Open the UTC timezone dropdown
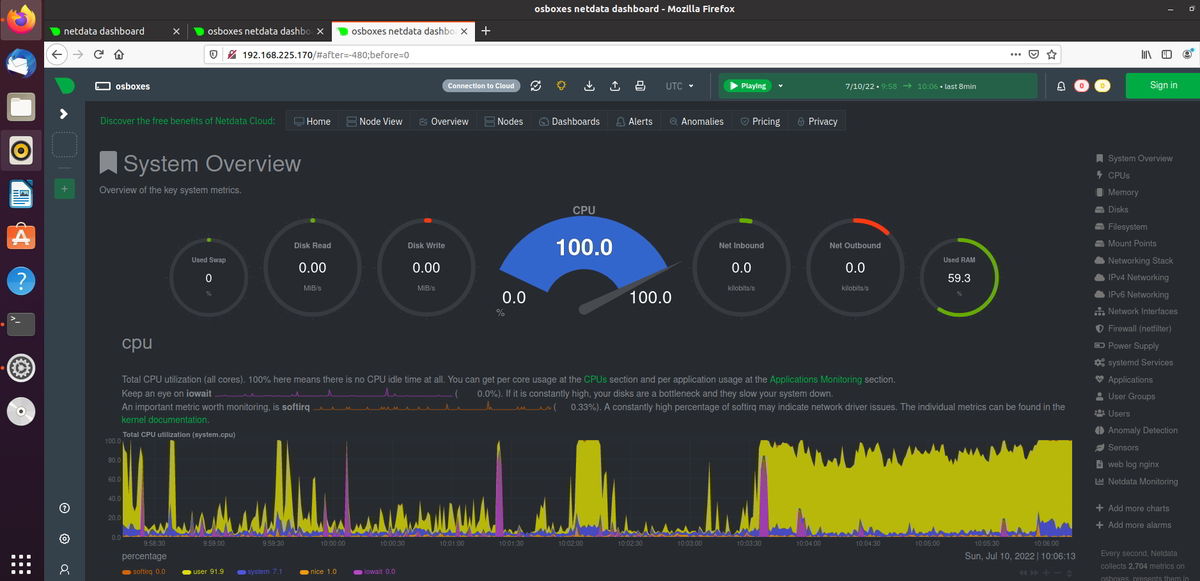1200x581 pixels. 680,86
